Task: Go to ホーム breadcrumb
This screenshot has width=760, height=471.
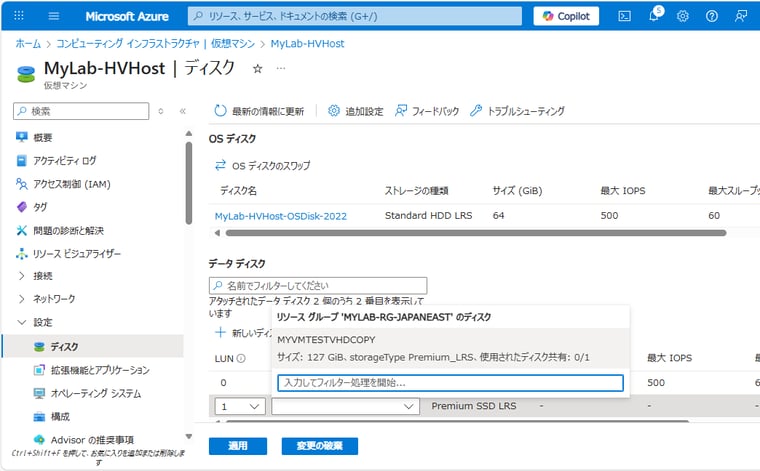Action: pos(28,44)
